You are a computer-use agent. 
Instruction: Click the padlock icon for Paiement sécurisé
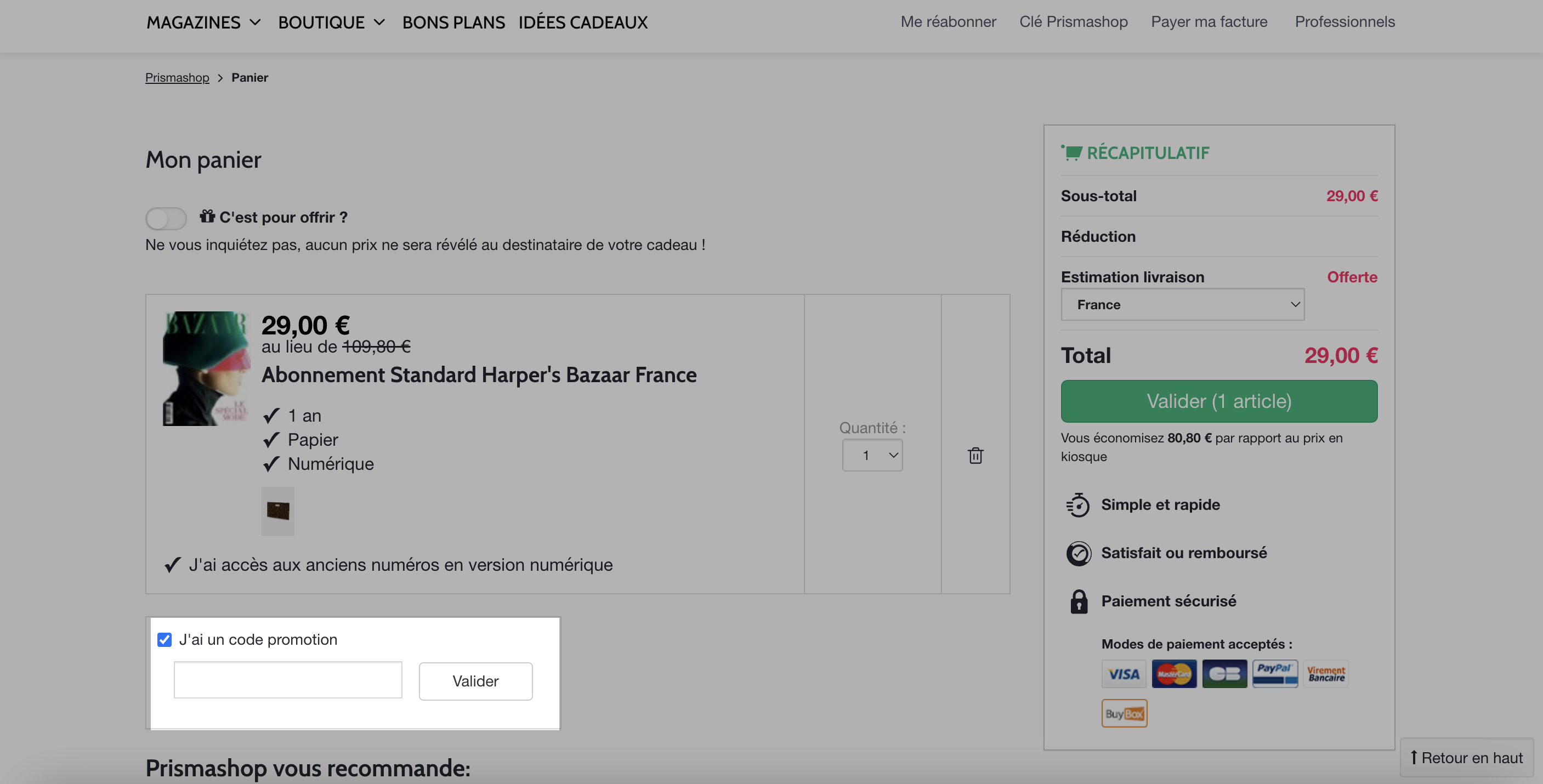(1079, 601)
